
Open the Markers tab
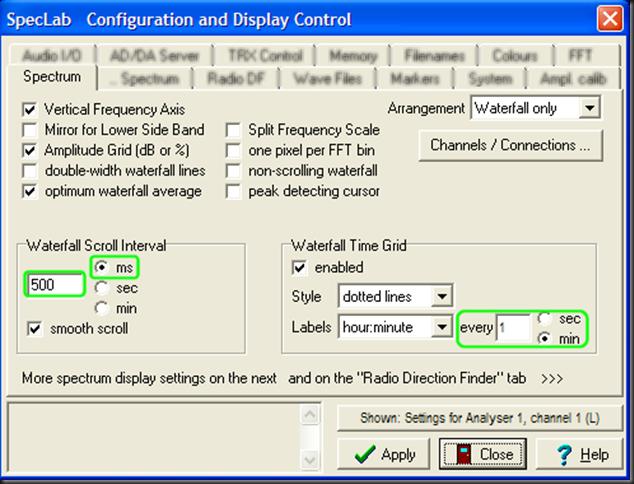tap(415, 79)
